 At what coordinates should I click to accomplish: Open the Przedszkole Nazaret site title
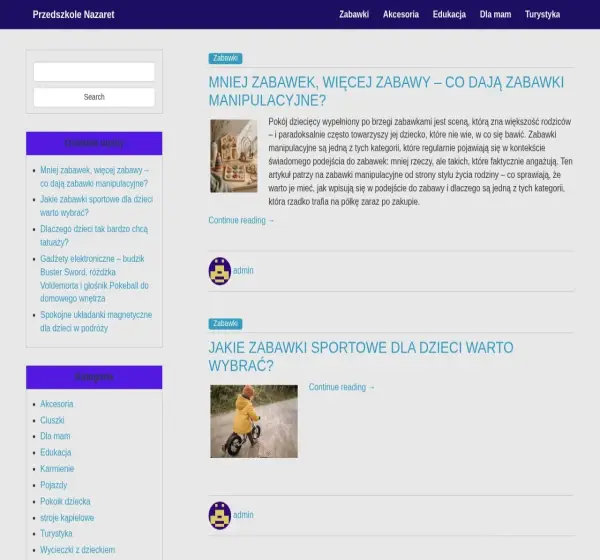coord(73,15)
